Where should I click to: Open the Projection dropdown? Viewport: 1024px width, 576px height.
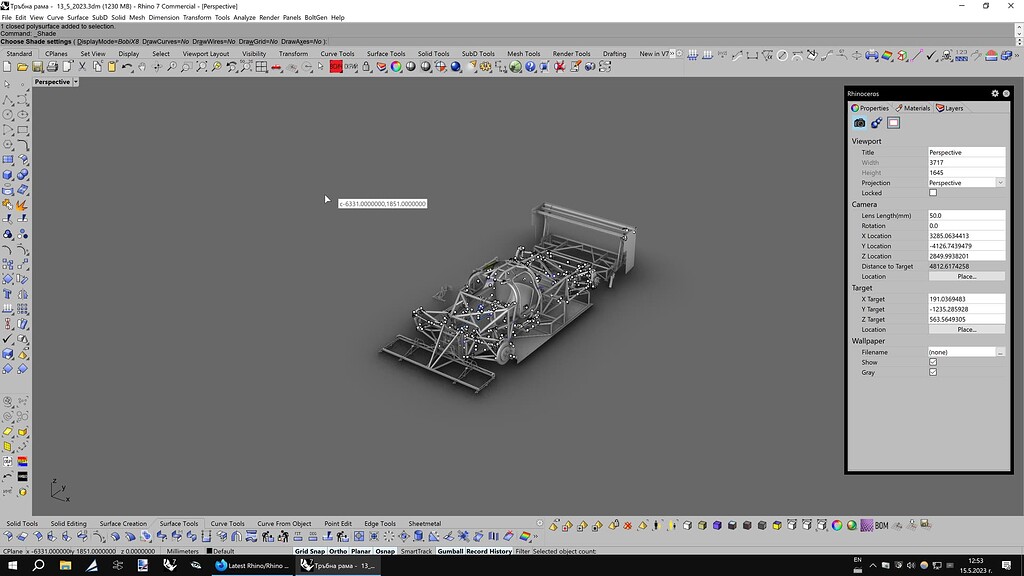click(x=999, y=183)
